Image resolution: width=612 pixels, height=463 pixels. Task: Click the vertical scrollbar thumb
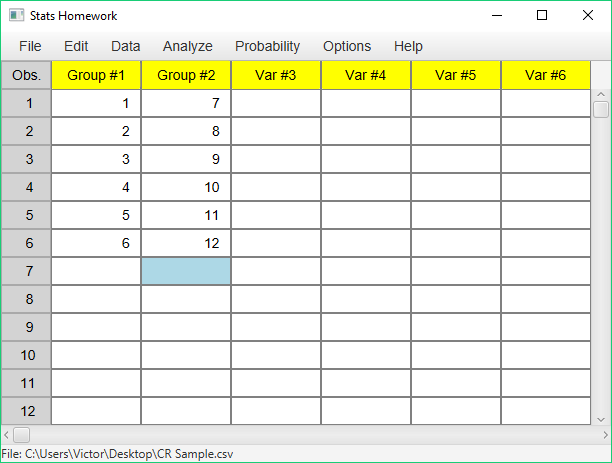point(601,109)
